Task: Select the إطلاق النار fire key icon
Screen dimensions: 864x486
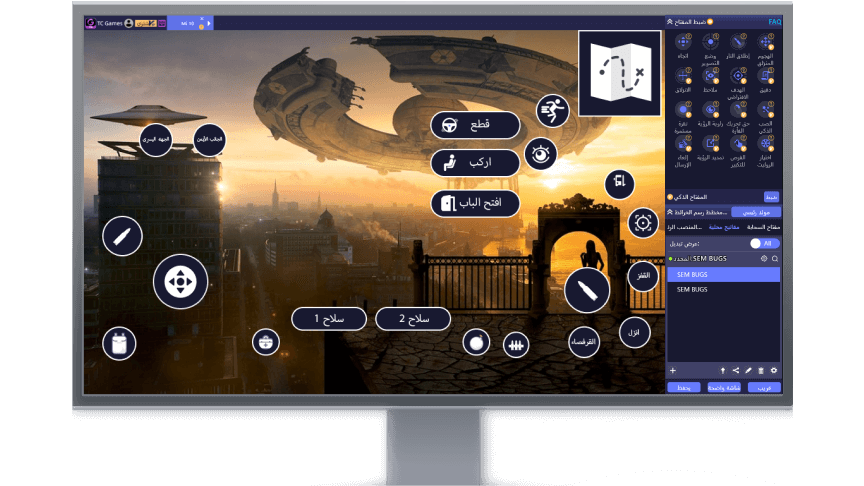Action: coord(738,42)
